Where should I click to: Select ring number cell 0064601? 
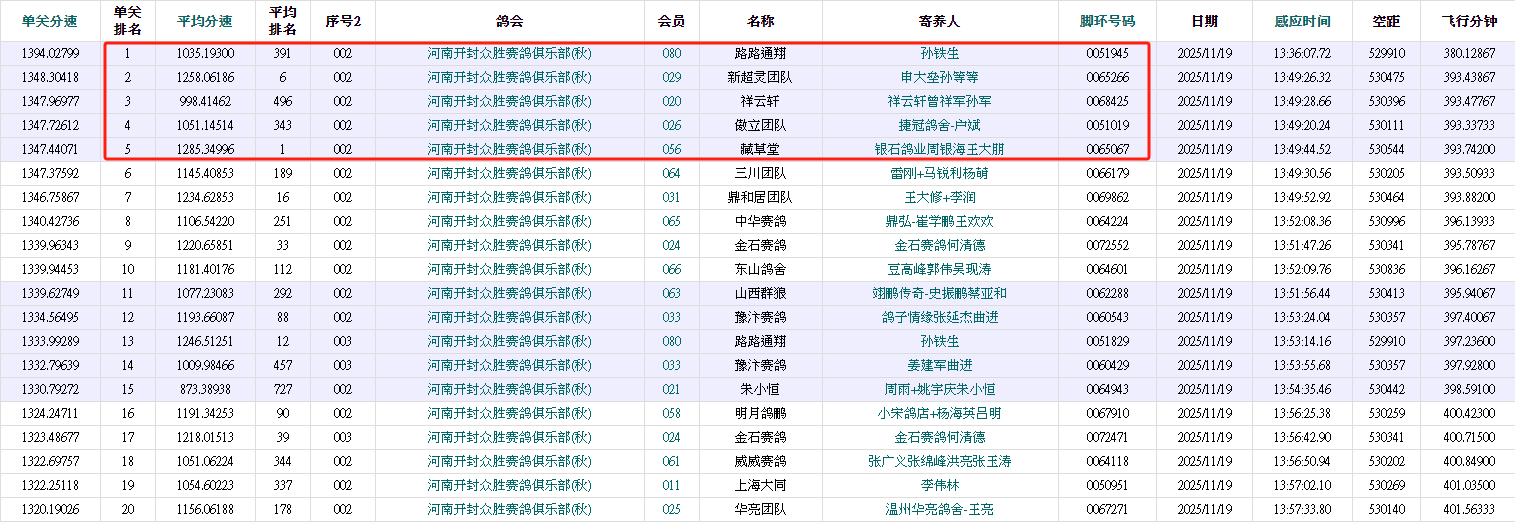(x=1107, y=269)
